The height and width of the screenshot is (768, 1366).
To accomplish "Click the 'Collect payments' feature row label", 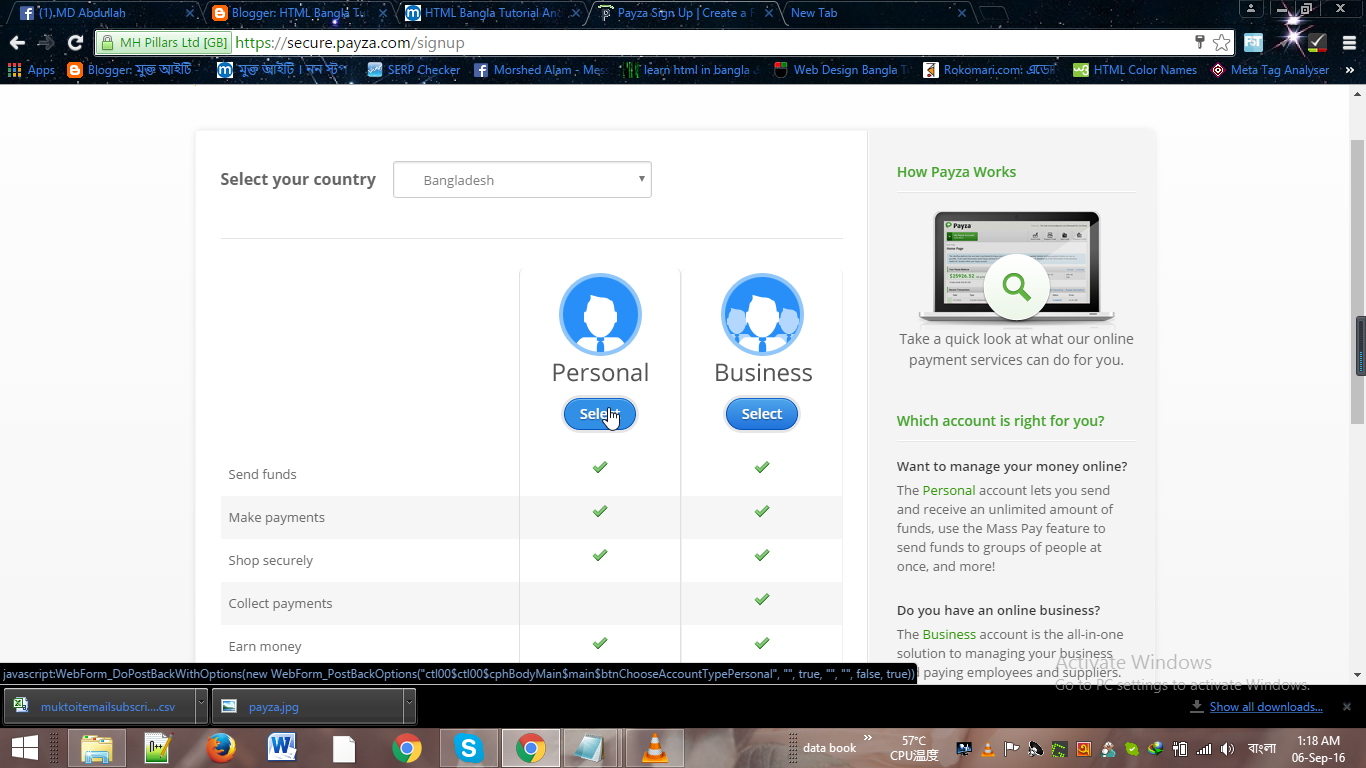I will [280, 603].
